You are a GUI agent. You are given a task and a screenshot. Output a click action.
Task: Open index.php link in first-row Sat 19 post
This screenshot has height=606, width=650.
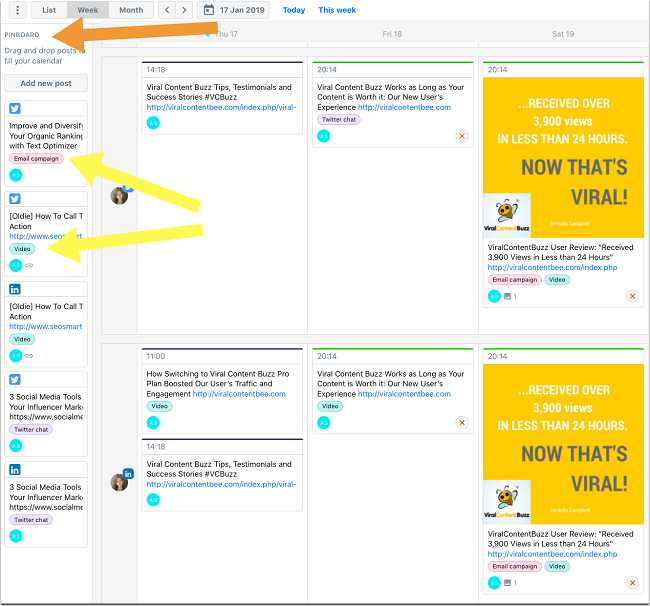tap(552, 267)
